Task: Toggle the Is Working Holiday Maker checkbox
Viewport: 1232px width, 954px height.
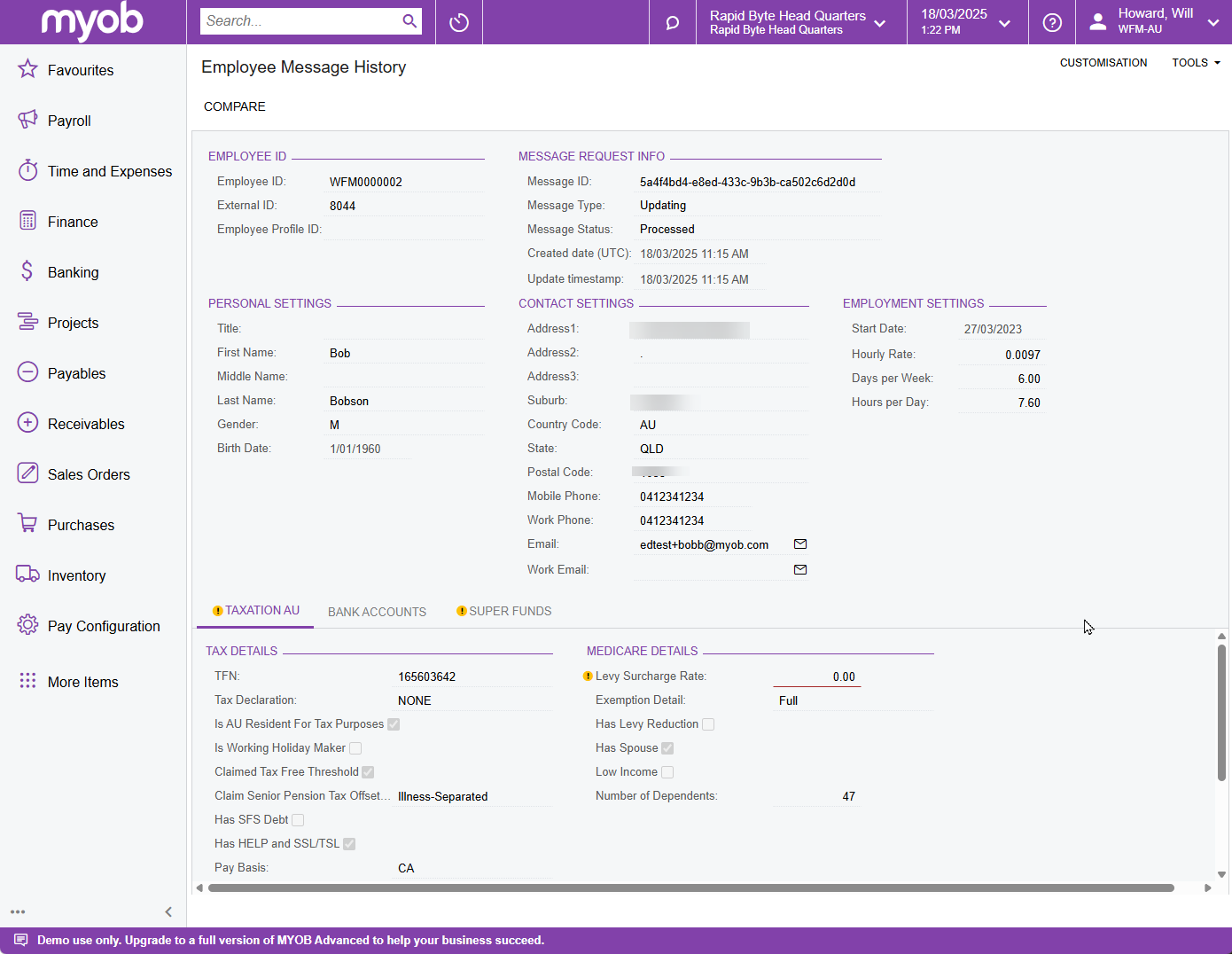Action: (x=355, y=748)
